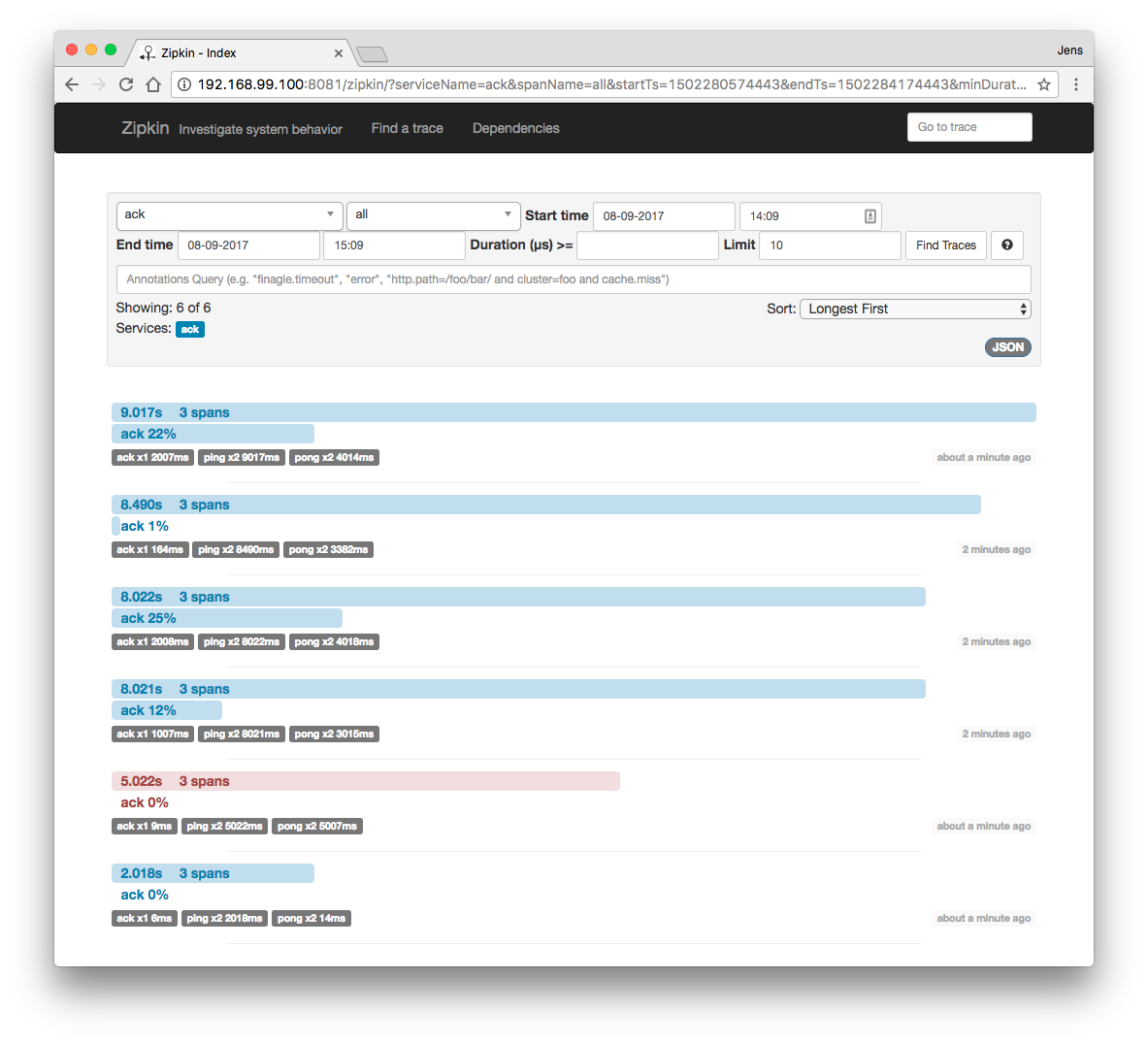Click the help question mark icon
This screenshot has height=1044, width=1148.
click(1006, 245)
